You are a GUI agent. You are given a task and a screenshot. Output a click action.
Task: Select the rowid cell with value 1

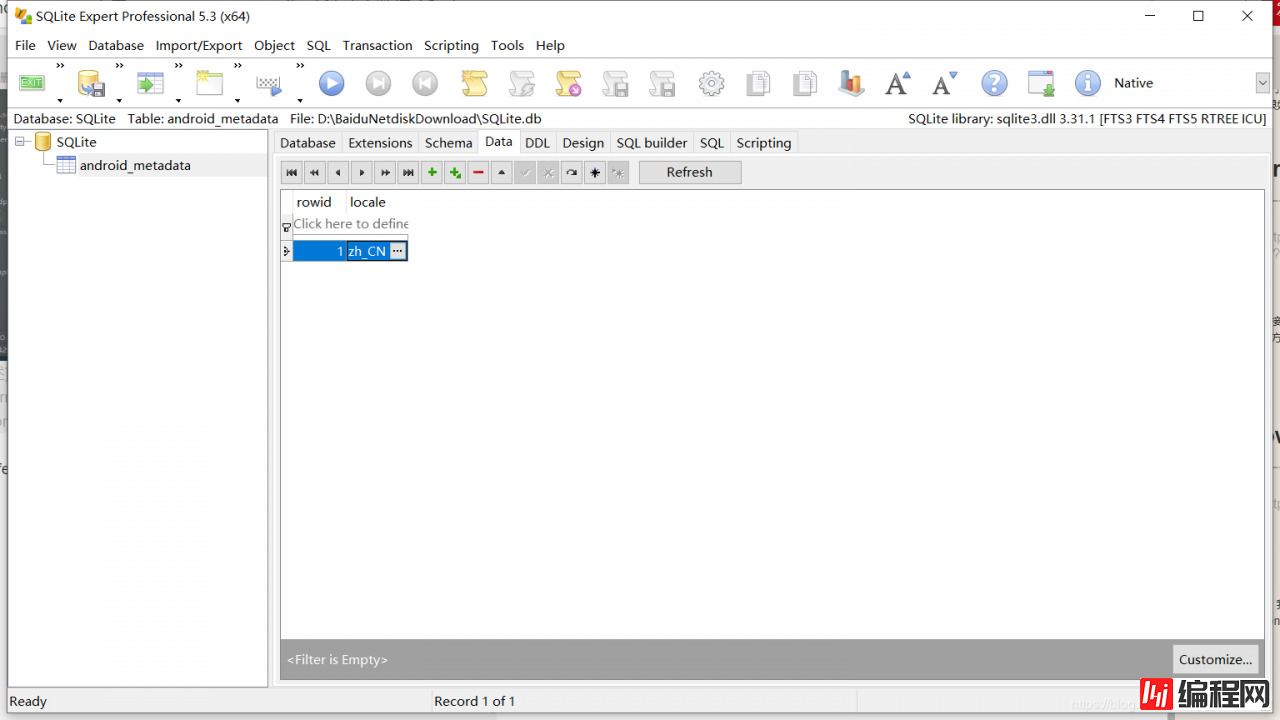pos(319,251)
